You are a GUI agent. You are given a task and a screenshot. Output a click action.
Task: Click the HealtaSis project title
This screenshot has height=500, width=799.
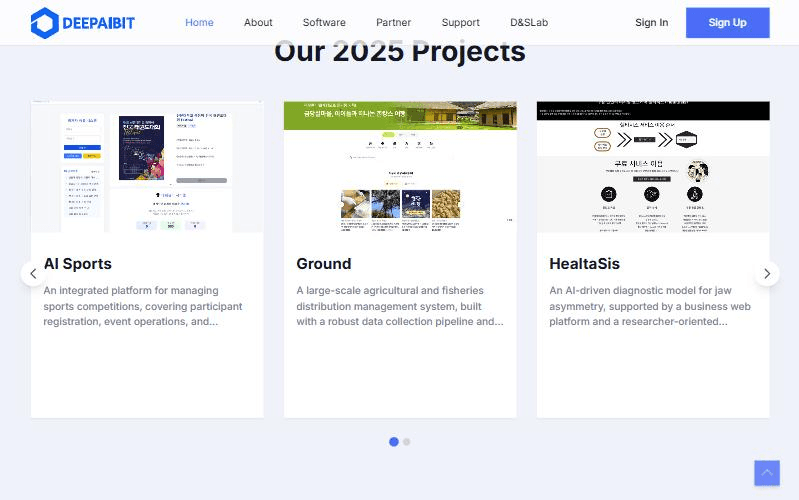pyautogui.click(x=584, y=264)
